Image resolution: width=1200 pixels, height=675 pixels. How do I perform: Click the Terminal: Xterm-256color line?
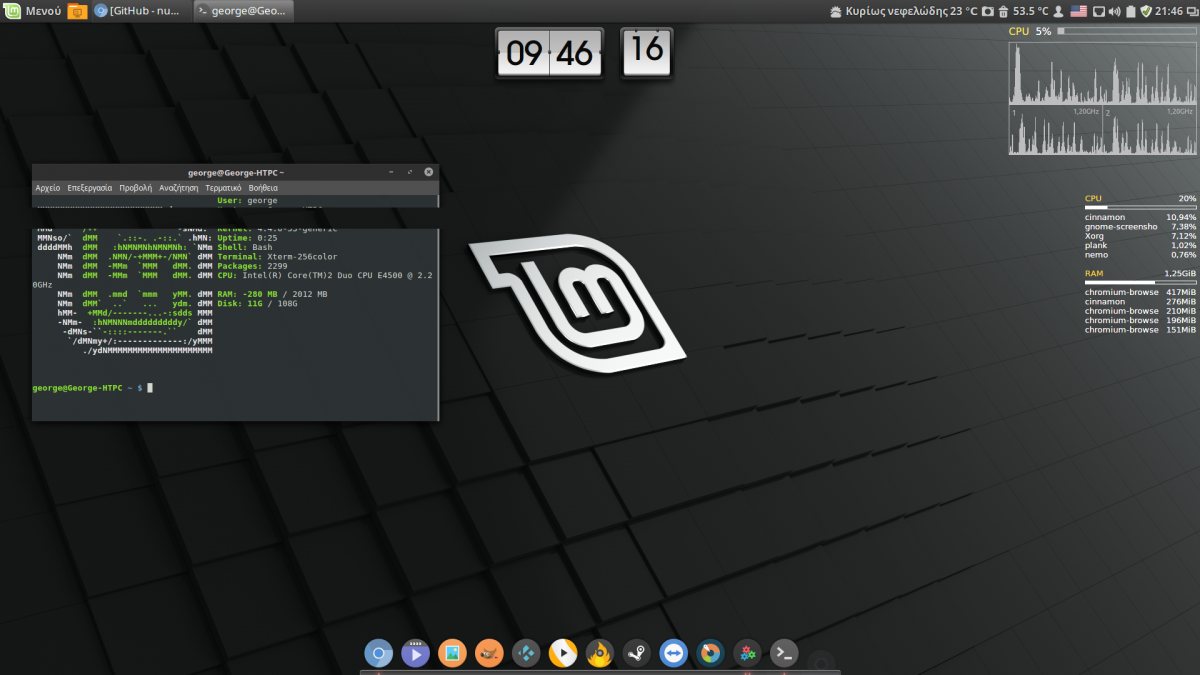point(277,256)
